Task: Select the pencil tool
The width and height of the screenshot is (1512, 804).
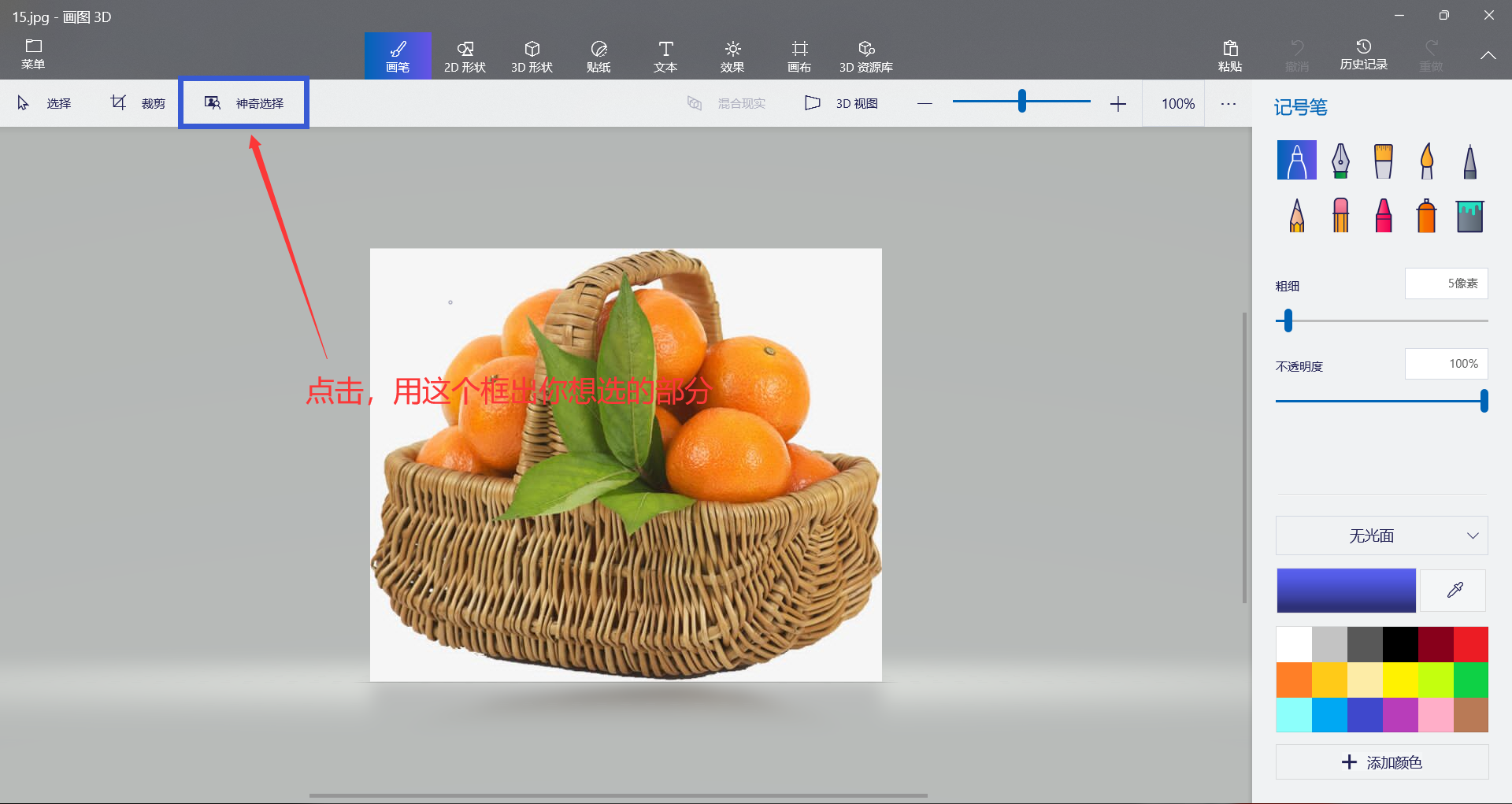Action: point(1297,215)
